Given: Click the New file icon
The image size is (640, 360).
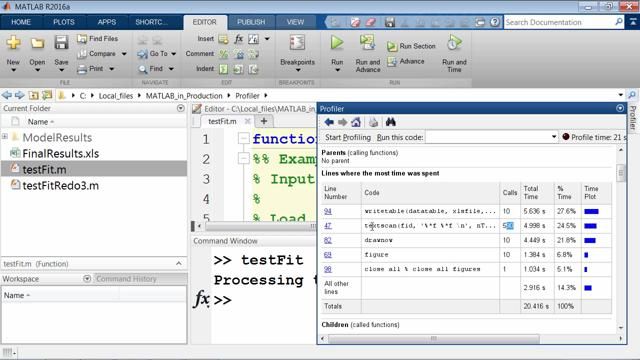Looking at the screenshot, I should pos(13,42).
